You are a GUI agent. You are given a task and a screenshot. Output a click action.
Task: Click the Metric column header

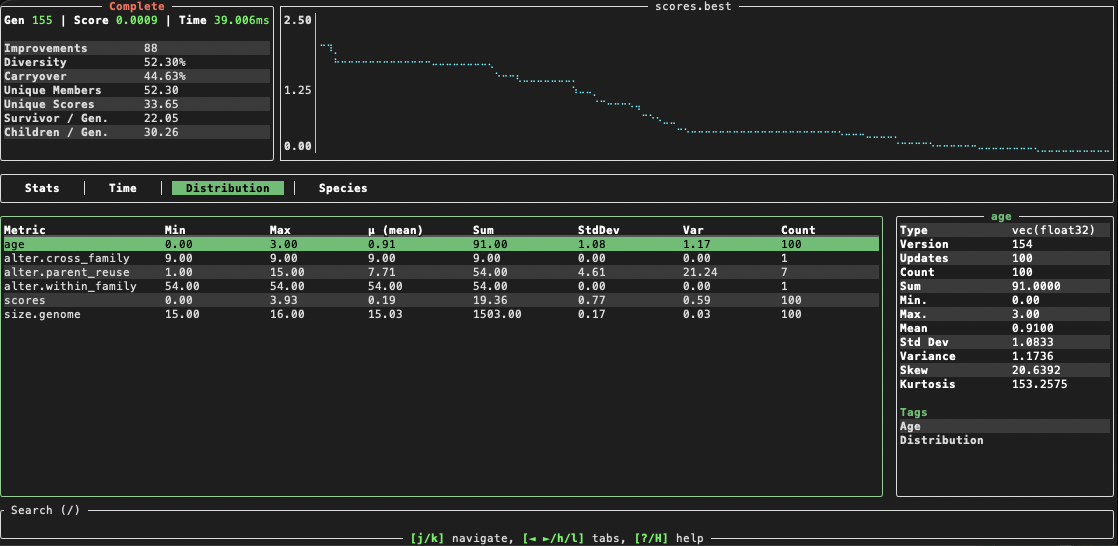pos(25,230)
